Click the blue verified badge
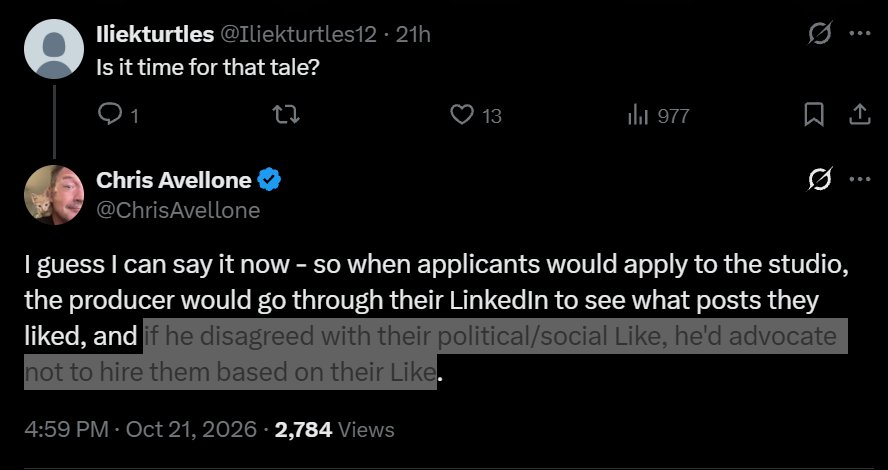The image size is (888, 470). 269,180
